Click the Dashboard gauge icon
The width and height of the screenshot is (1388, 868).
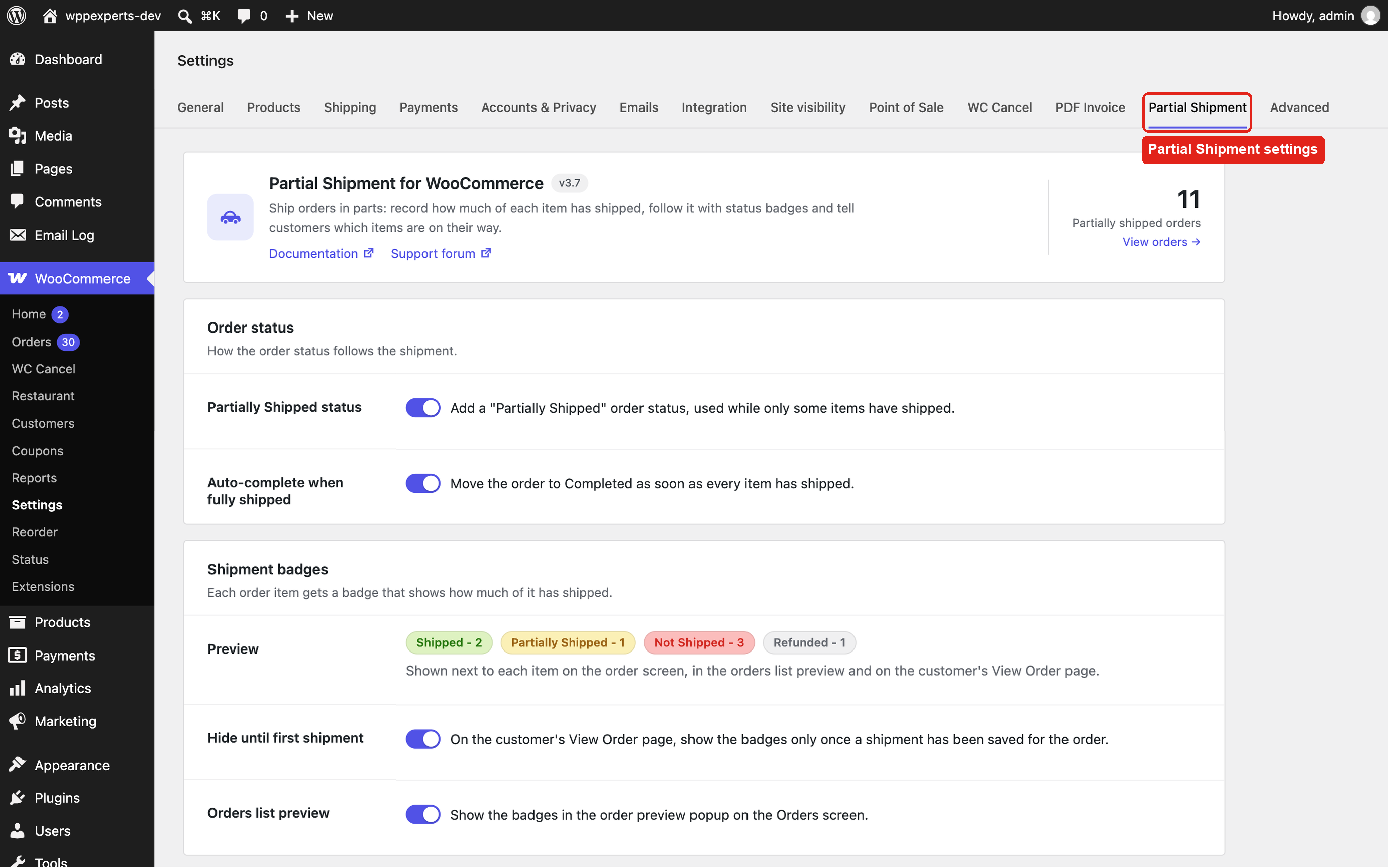(x=18, y=59)
